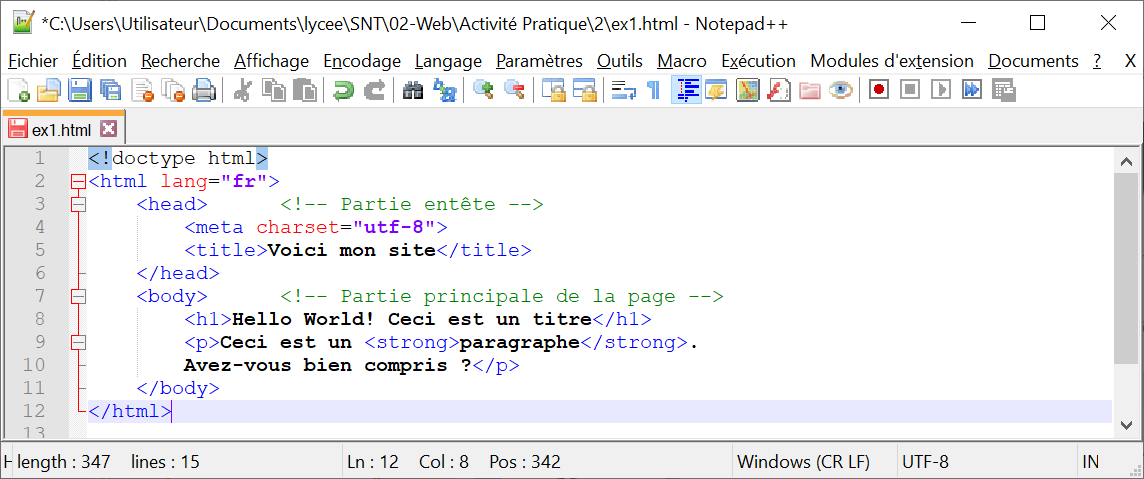Open Find with binoculars icon

pyautogui.click(x=413, y=90)
